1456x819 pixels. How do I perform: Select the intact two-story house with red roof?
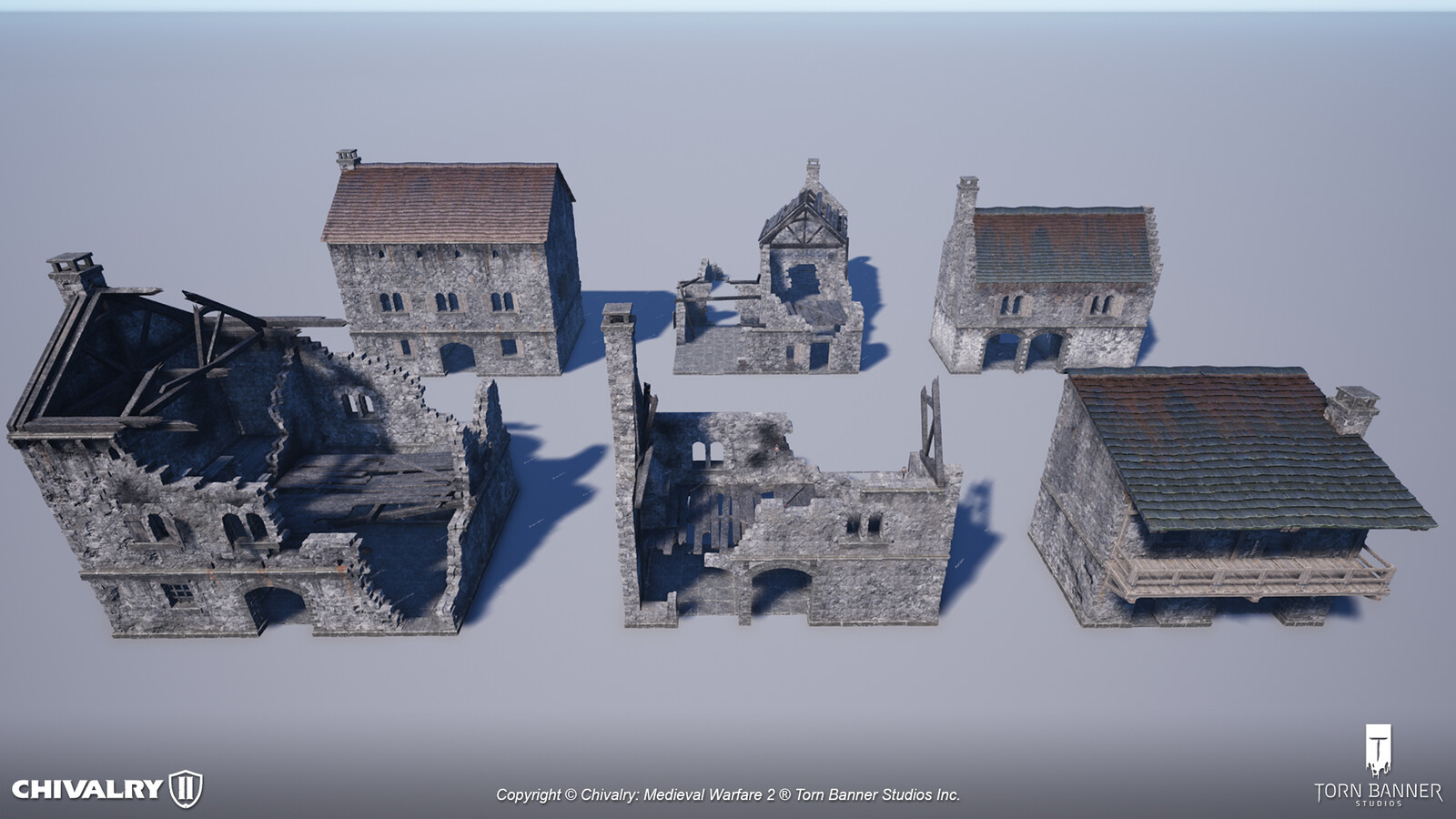pos(452,263)
